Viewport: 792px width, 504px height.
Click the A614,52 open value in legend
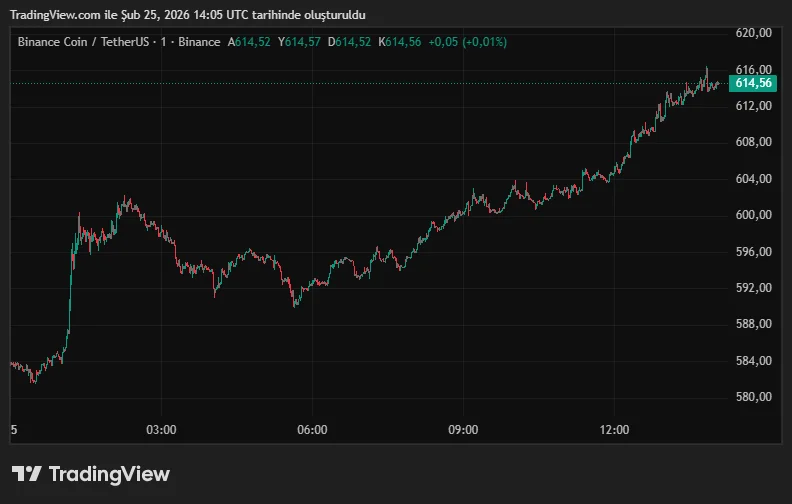coord(250,42)
